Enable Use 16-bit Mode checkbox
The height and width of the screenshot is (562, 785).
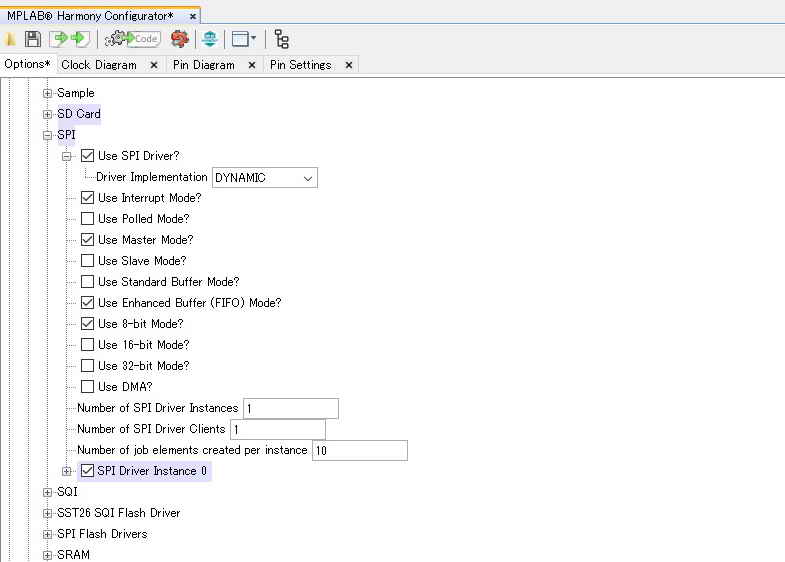coord(87,345)
